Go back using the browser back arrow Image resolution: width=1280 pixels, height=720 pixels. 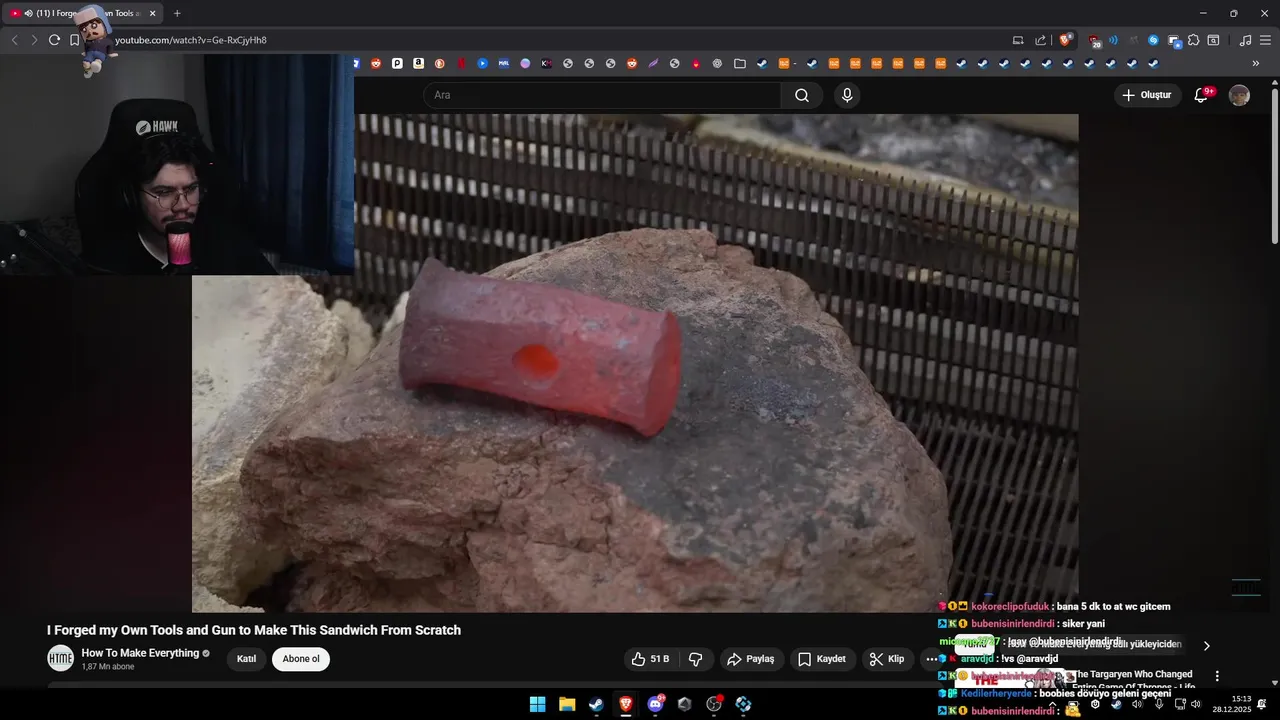[14, 40]
